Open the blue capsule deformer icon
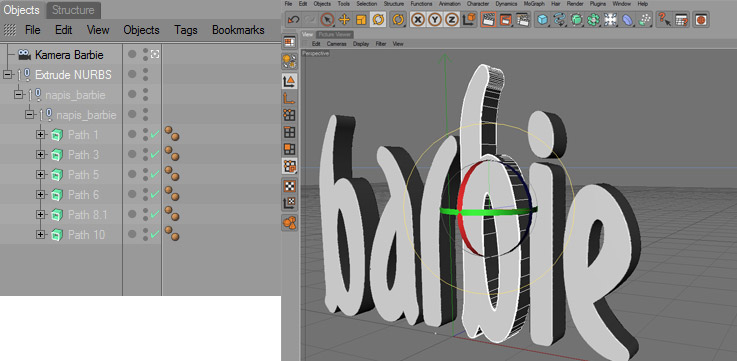737x361 pixels. (x=628, y=19)
